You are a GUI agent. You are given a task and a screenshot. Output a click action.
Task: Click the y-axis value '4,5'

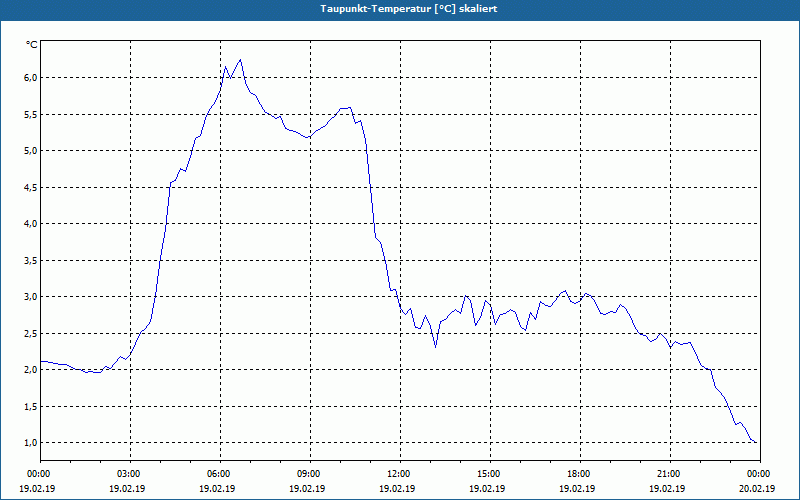point(31,187)
